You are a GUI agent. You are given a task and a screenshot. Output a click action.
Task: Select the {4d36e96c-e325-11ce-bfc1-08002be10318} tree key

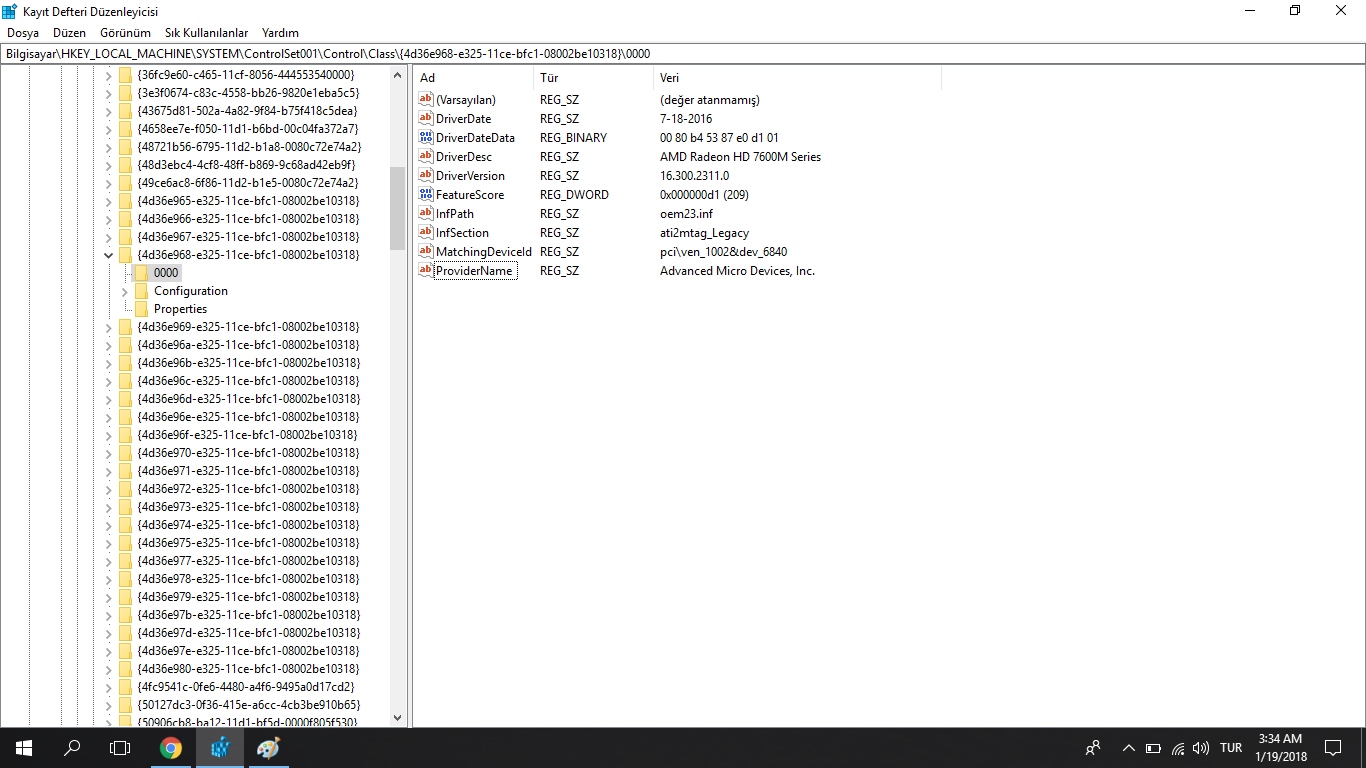[x=248, y=381]
